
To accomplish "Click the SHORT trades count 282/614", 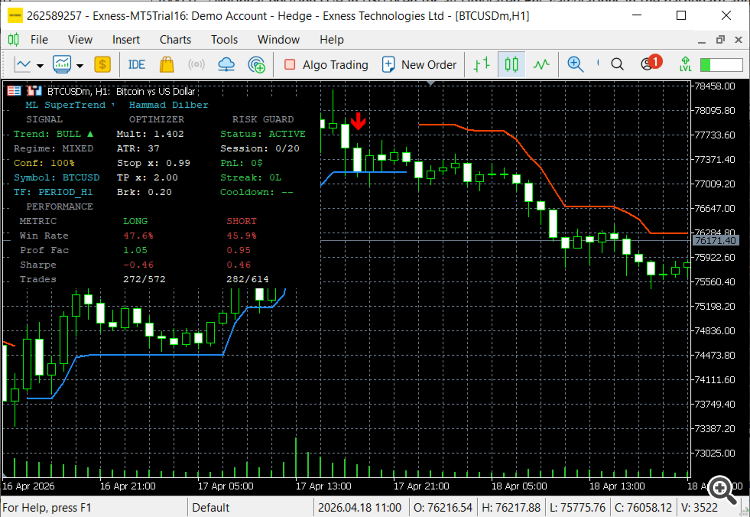I will tap(248, 279).
